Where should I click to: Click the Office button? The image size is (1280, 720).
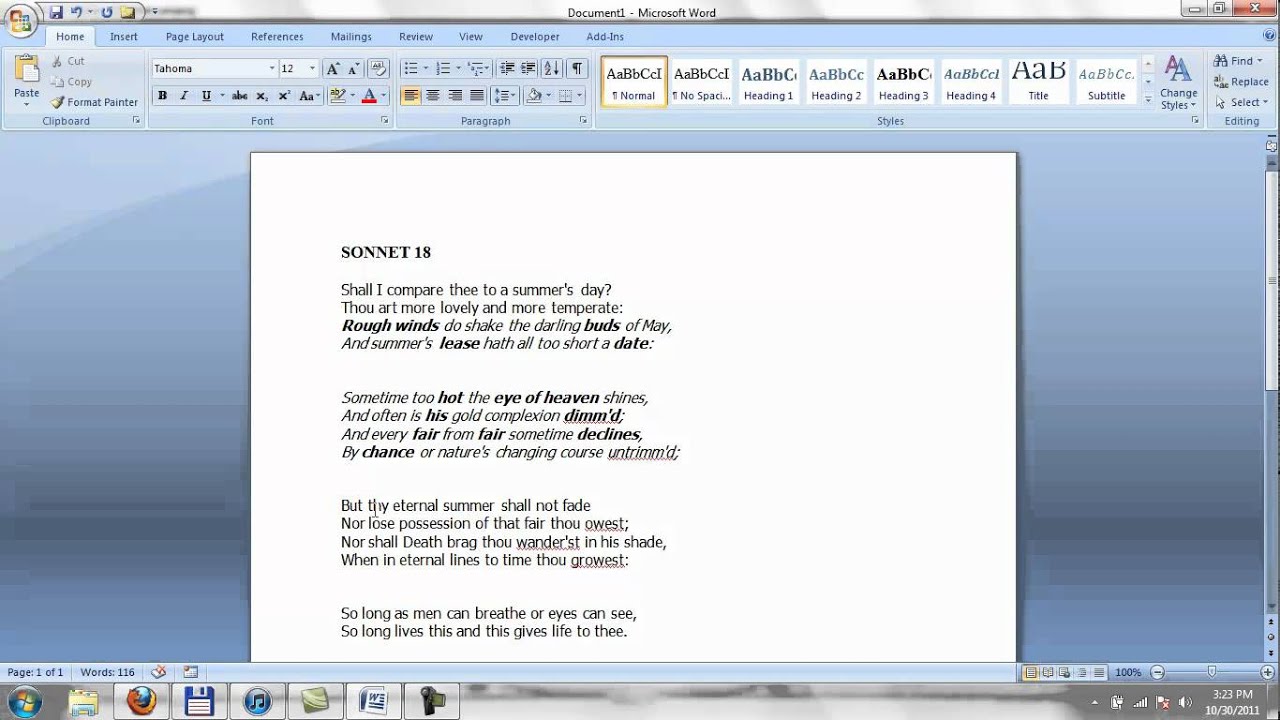tap(21, 22)
